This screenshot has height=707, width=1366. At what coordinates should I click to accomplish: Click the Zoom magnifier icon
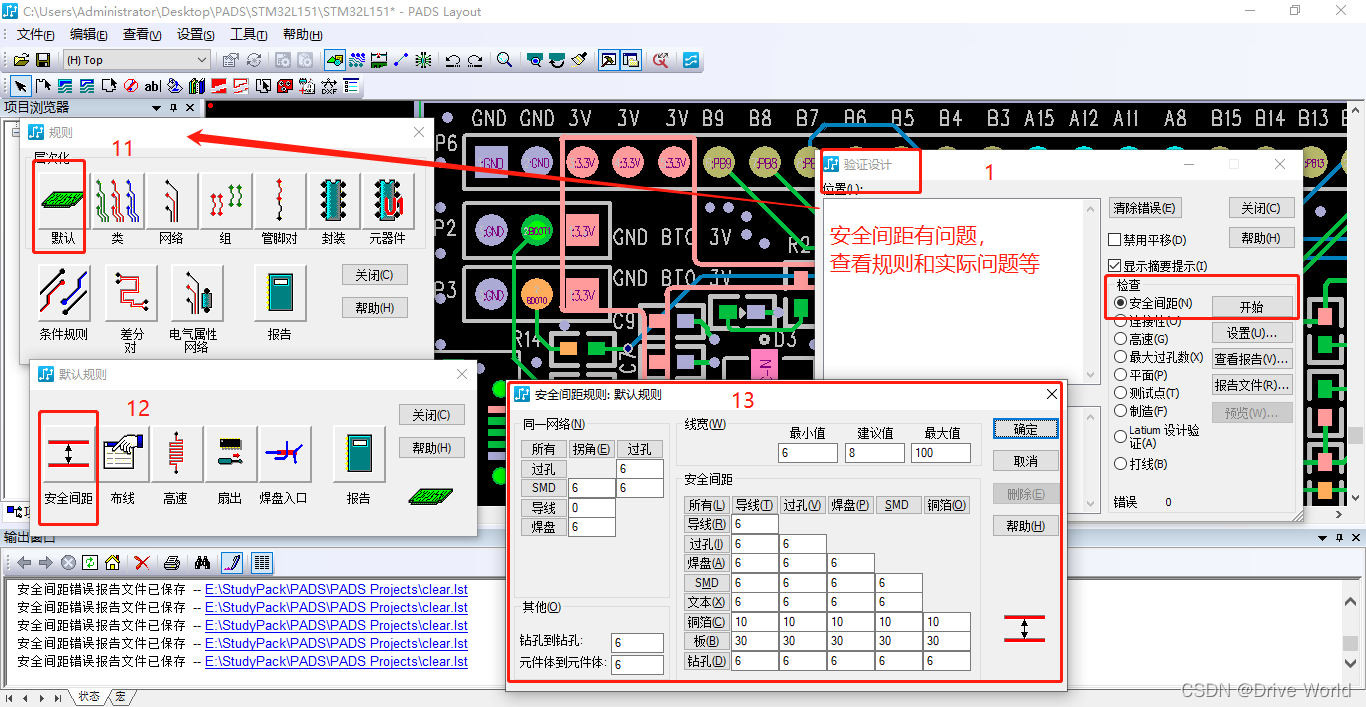click(505, 60)
